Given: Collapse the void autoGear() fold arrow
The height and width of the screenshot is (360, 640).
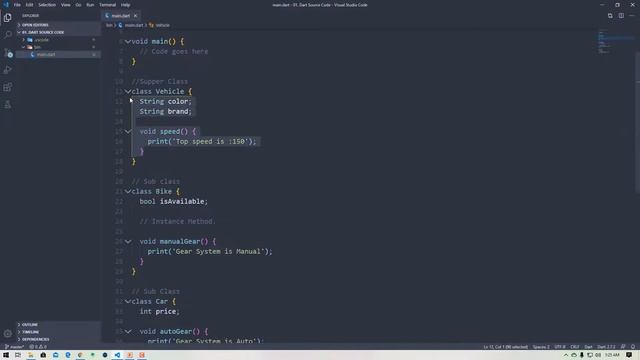Looking at the screenshot, I should tap(128, 331).
